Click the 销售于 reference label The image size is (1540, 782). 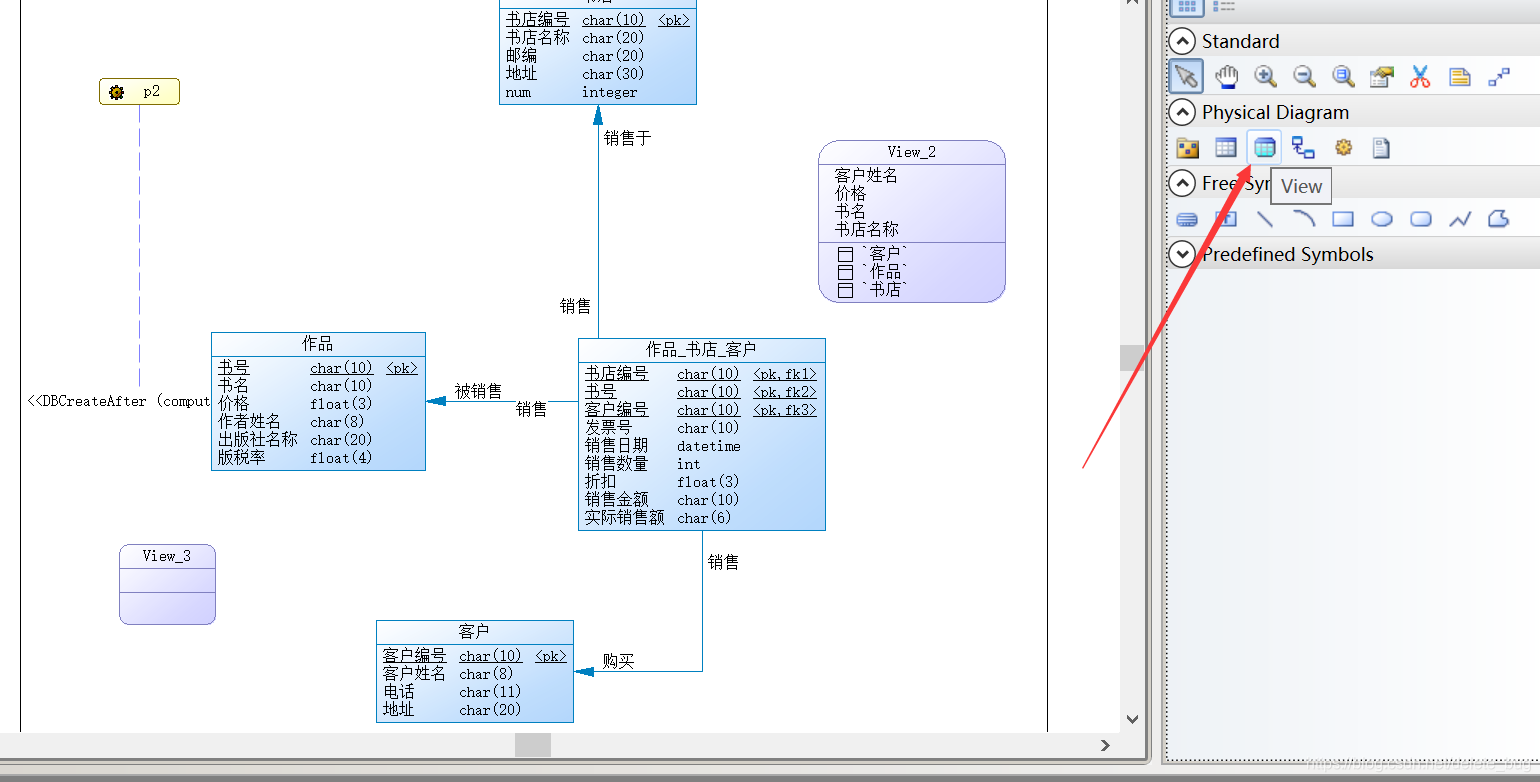(627, 138)
